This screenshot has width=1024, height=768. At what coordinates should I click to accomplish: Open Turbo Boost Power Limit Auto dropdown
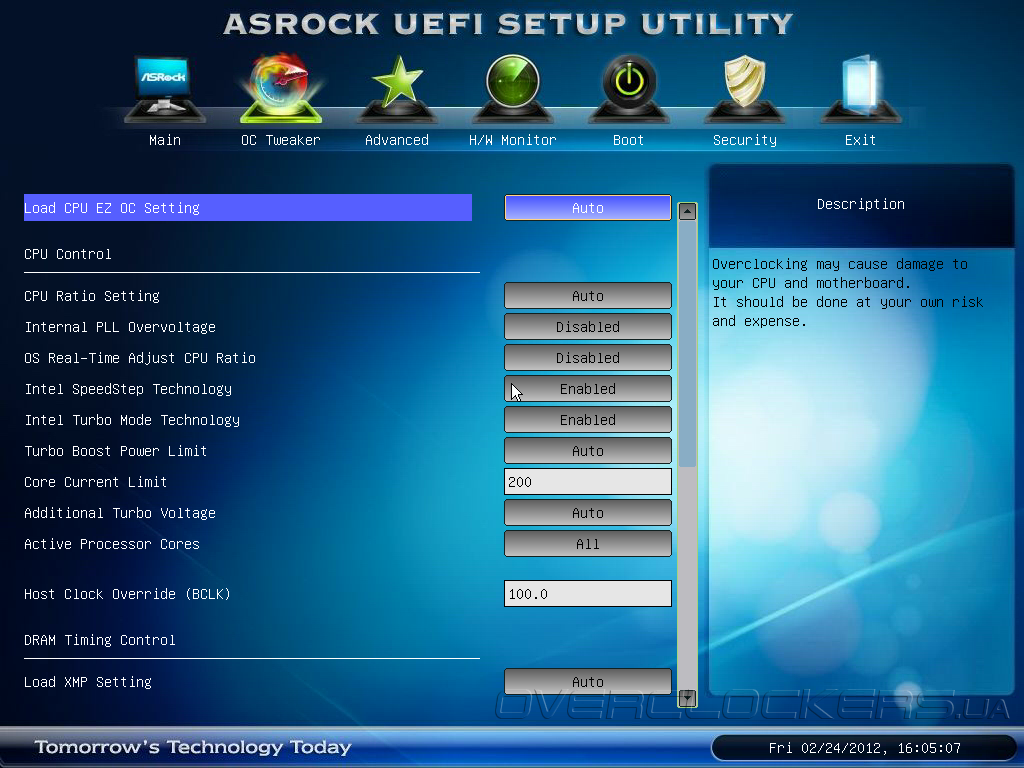click(x=588, y=451)
